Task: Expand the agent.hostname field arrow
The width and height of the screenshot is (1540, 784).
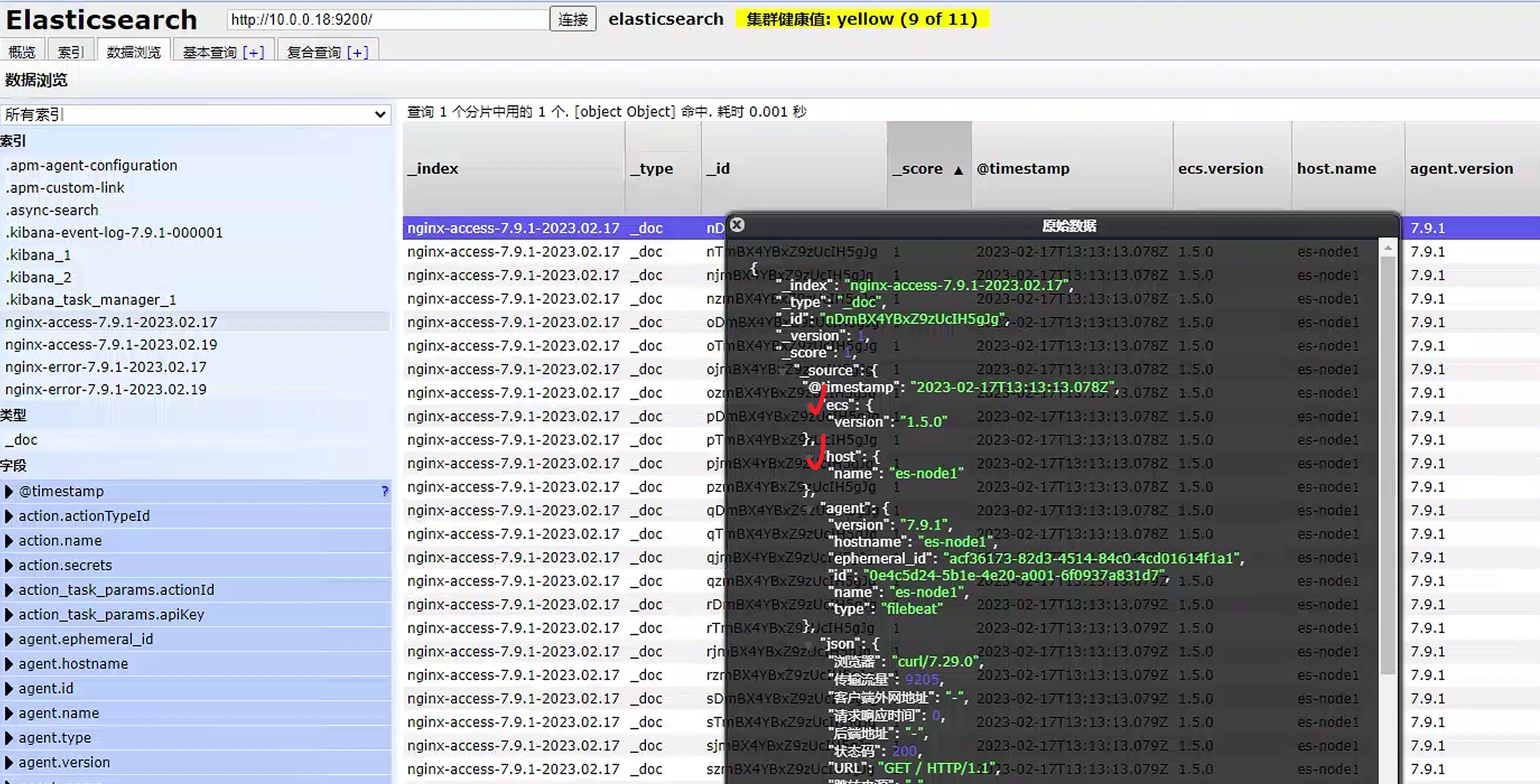Action: click(x=8, y=664)
